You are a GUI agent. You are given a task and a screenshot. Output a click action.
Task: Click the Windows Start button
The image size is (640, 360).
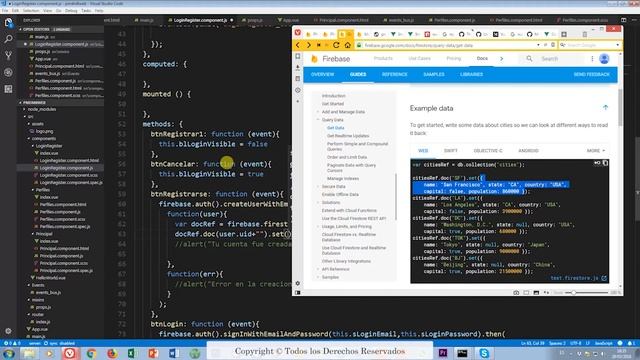(x=8, y=353)
